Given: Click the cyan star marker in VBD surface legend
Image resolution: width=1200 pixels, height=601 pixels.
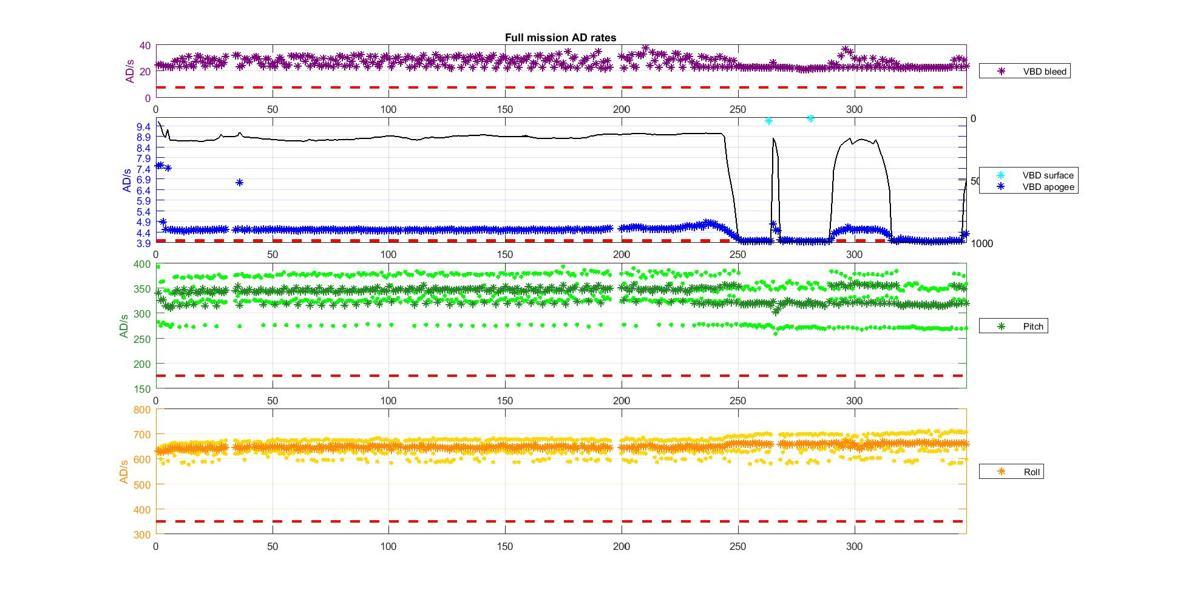Looking at the screenshot, I should (1000, 175).
